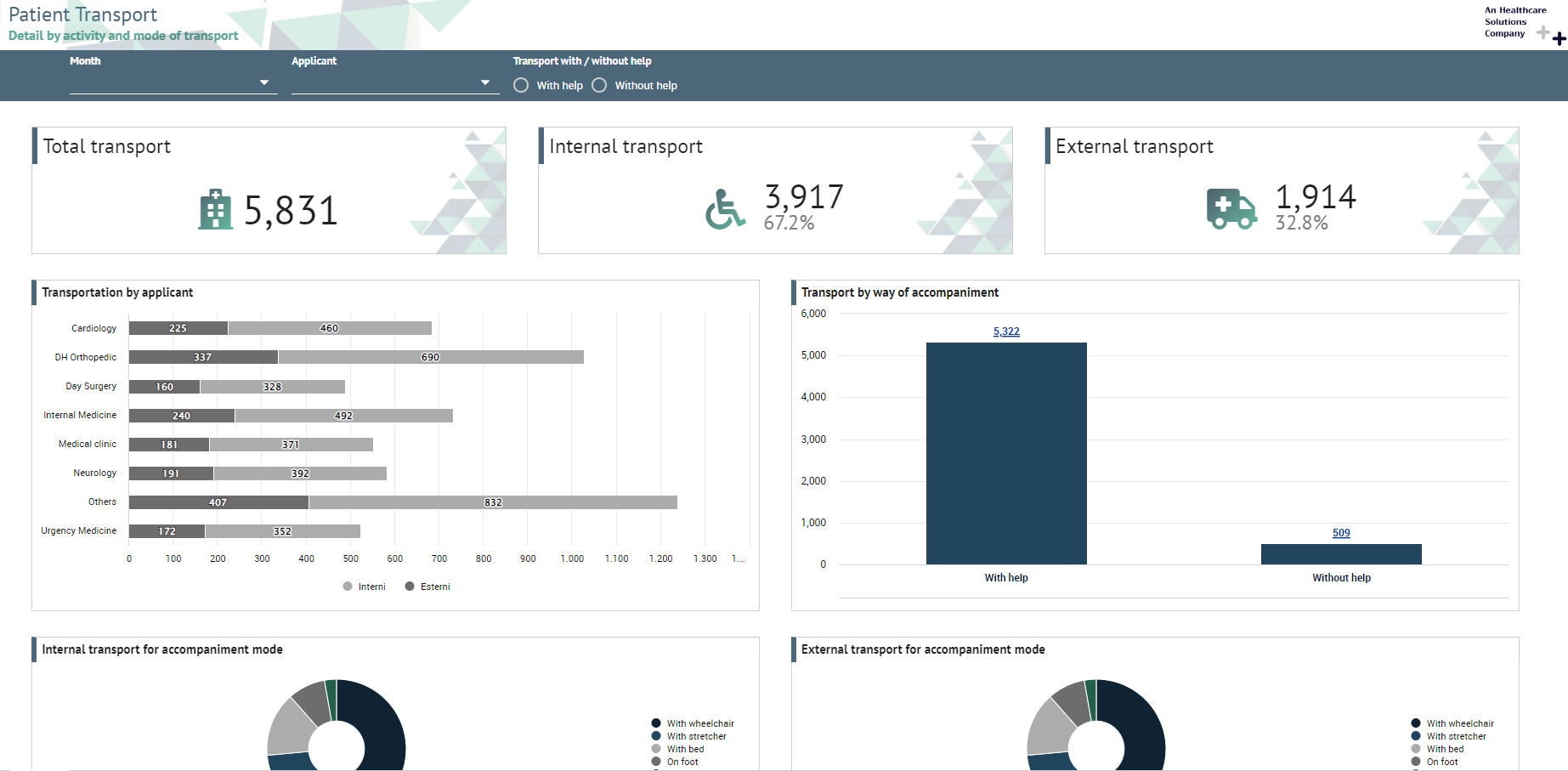1568x771 pixels.
Task: Select the Without help radio button
Action: pos(599,85)
